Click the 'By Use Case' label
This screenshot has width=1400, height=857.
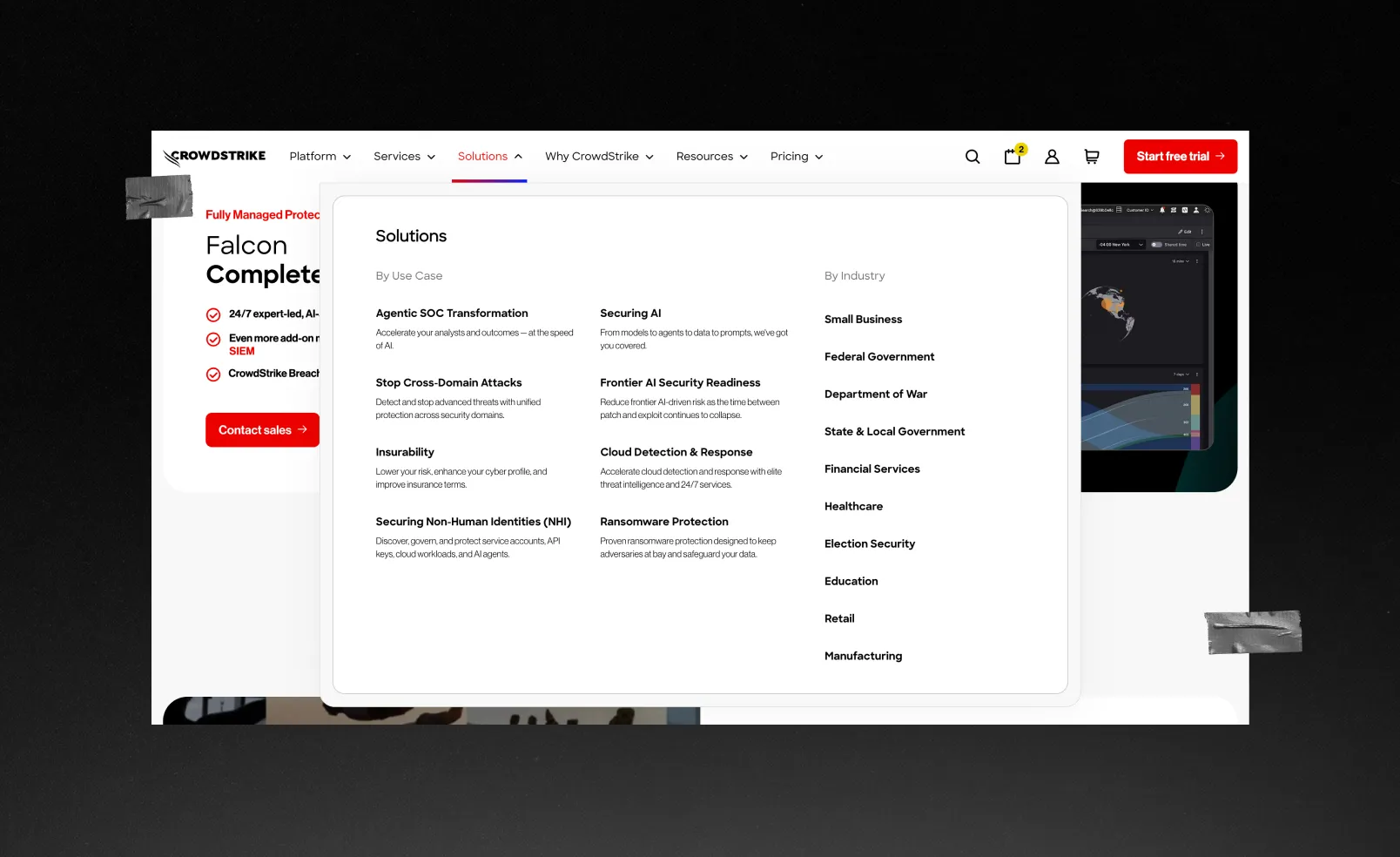point(409,276)
